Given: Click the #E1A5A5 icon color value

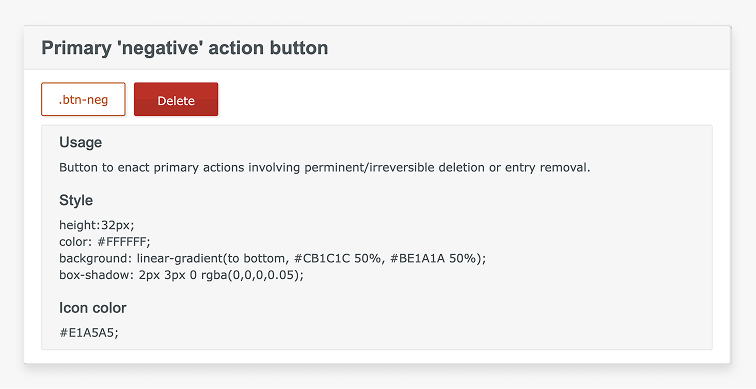Looking at the screenshot, I should tap(89, 333).
